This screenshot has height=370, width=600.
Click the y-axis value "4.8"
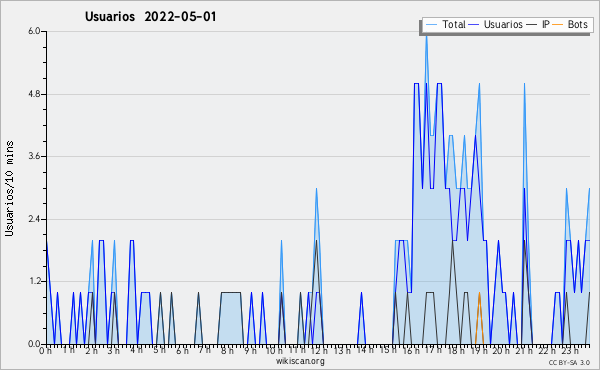point(34,94)
